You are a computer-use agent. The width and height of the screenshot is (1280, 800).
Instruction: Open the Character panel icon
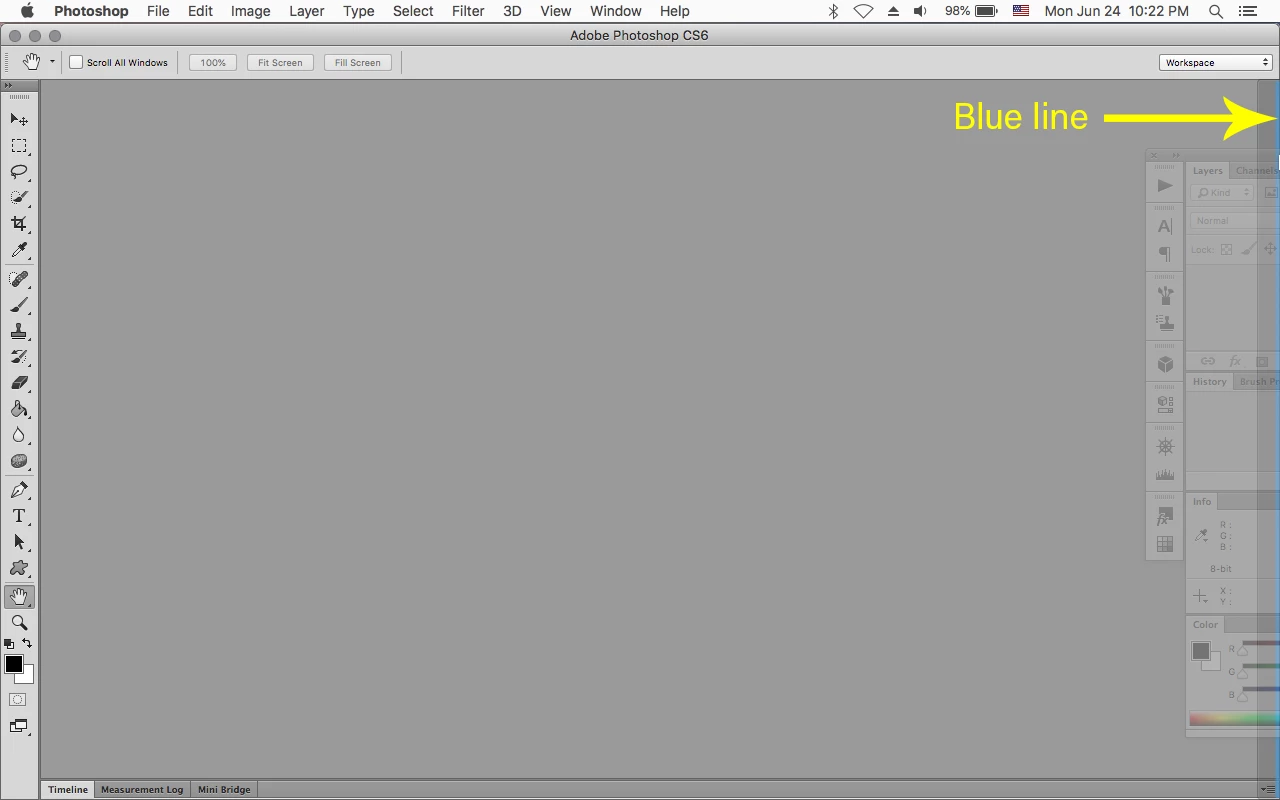1165,227
